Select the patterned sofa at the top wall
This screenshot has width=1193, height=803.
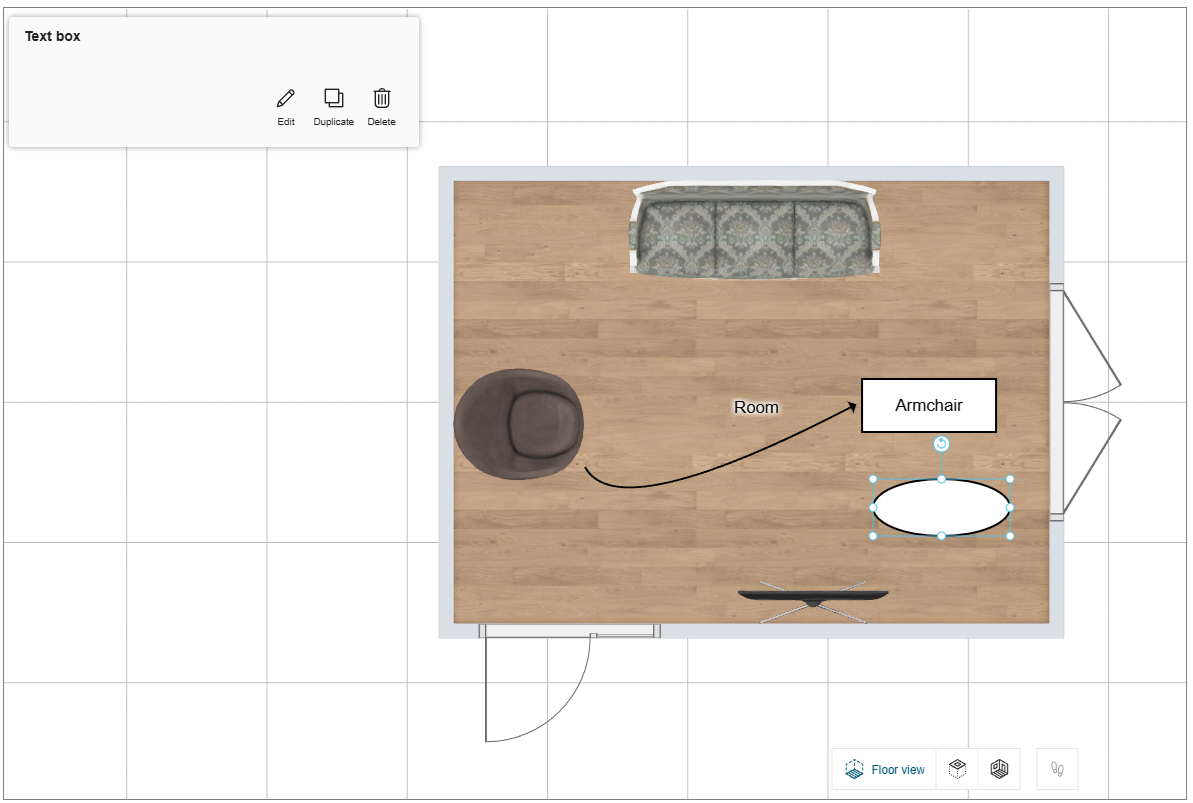pyautogui.click(x=755, y=228)
